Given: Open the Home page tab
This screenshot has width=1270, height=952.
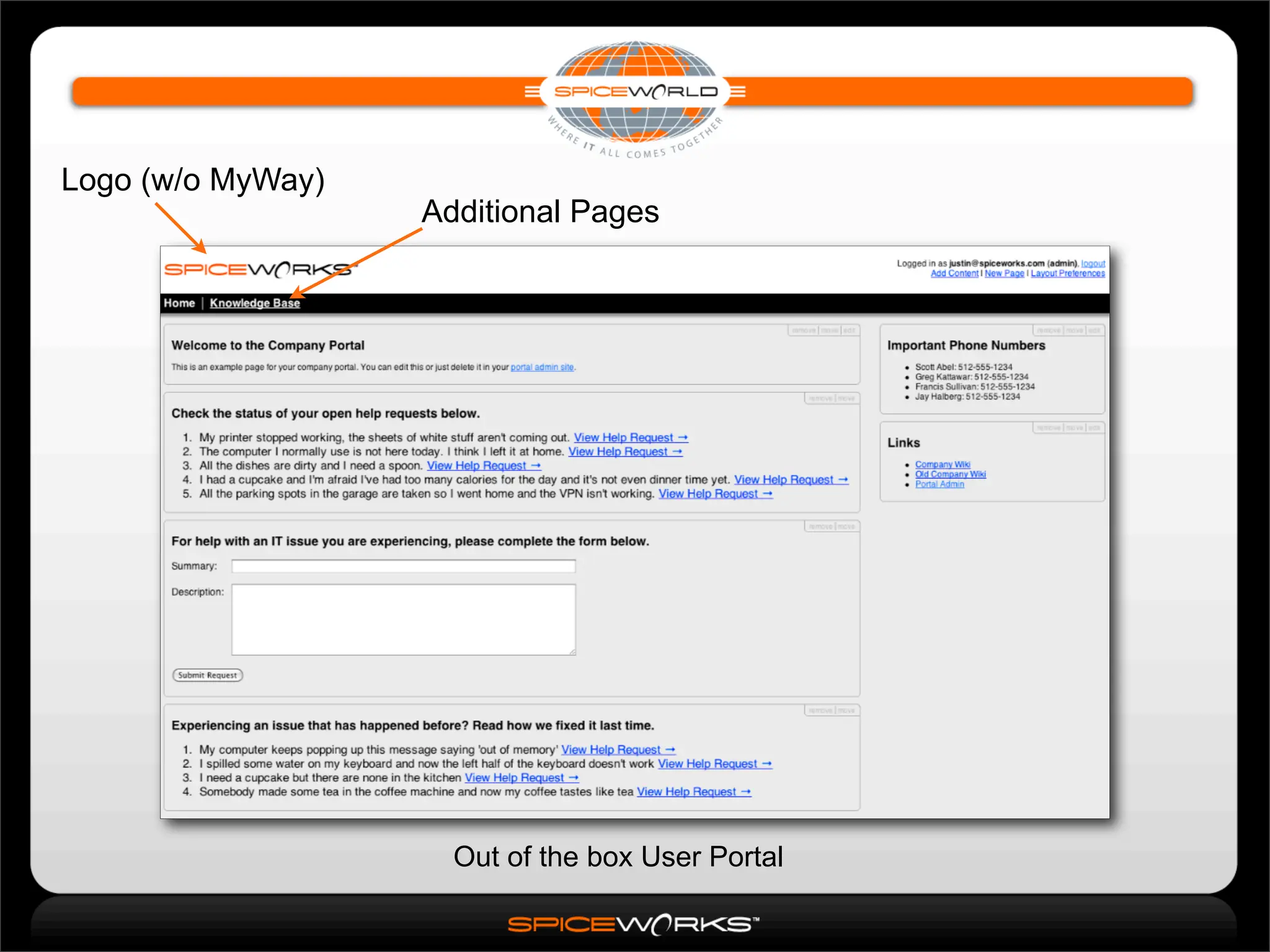Looking at the screenshot, I should coord(179,303).
